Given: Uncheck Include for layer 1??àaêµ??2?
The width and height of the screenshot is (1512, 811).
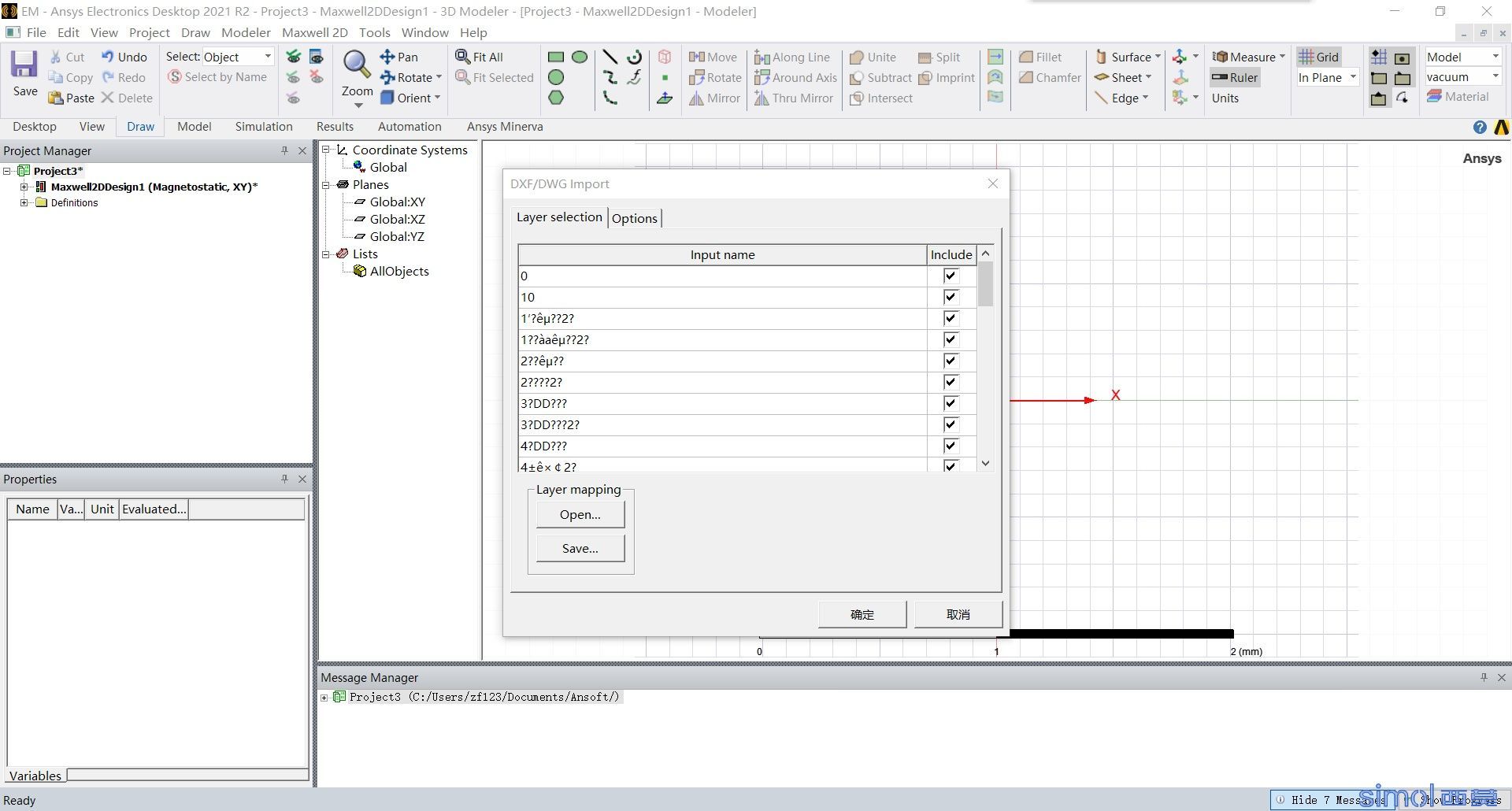Looking at the screenshot, I should (x=951, y=339).
